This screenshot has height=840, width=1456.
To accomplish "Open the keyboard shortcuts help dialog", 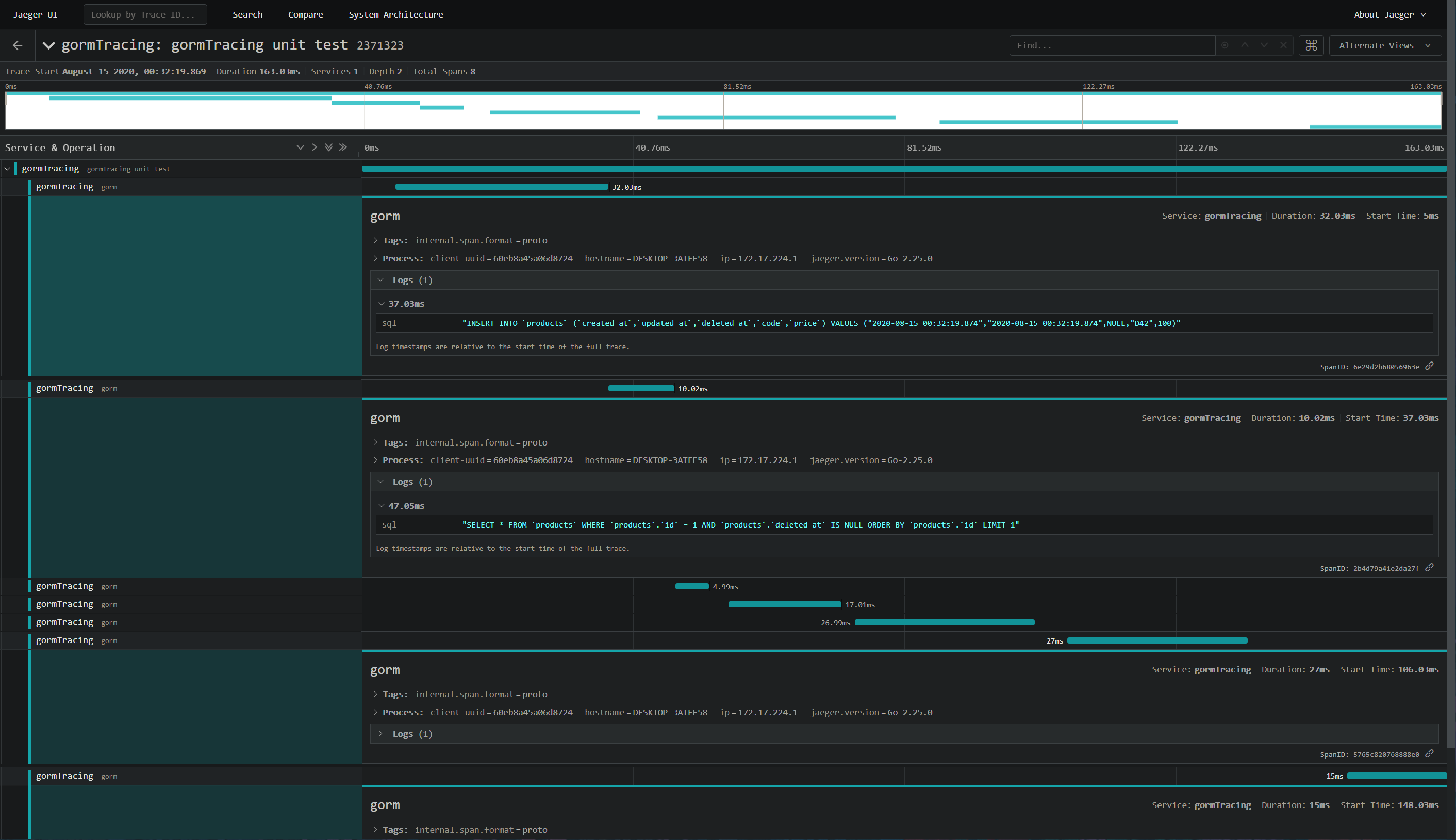I will pos(1311,45).
